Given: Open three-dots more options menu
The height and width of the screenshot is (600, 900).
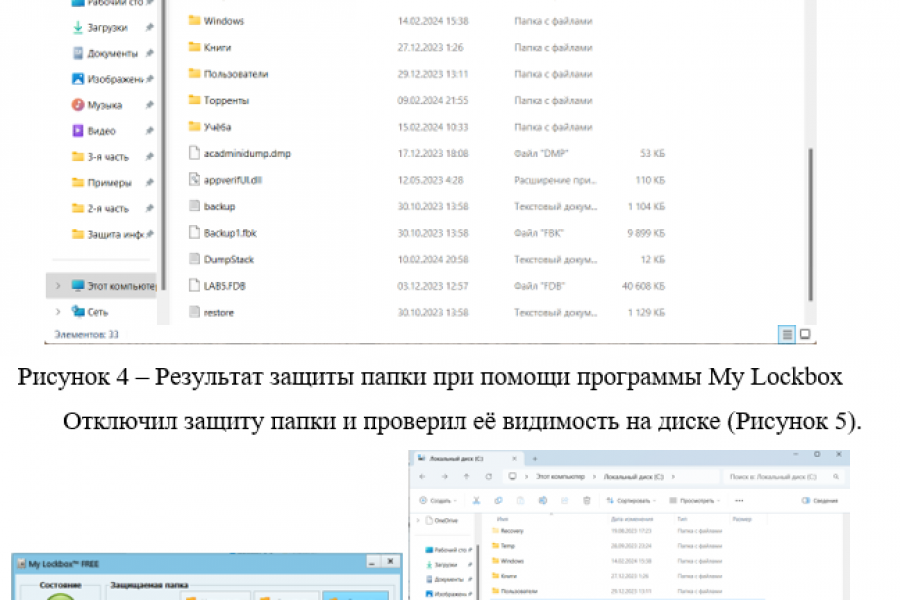Looking at the screenshot, I should (x=739, y=501).
